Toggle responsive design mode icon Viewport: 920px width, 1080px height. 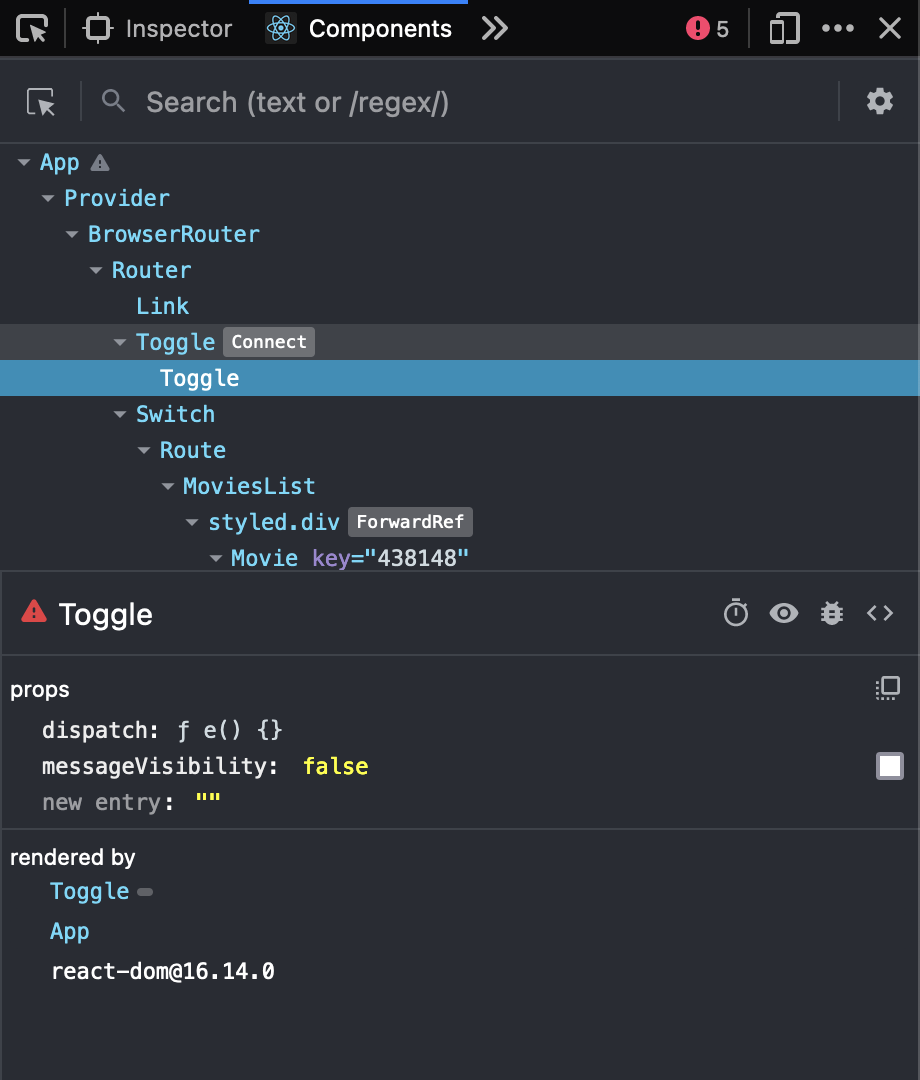click(784, 29)
